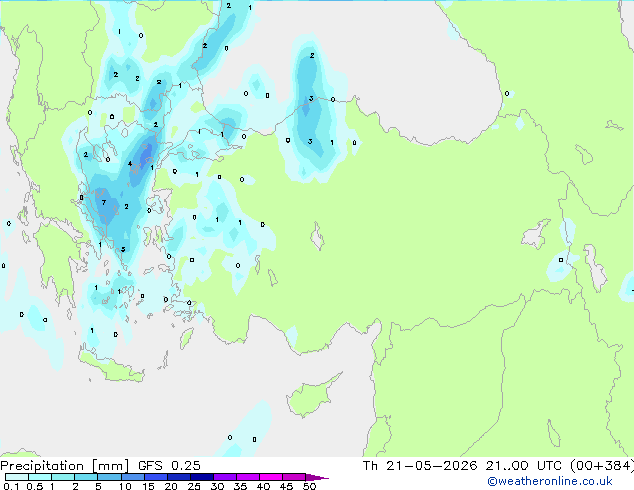
Task: Click the legend label '25'
Action: 194,486
